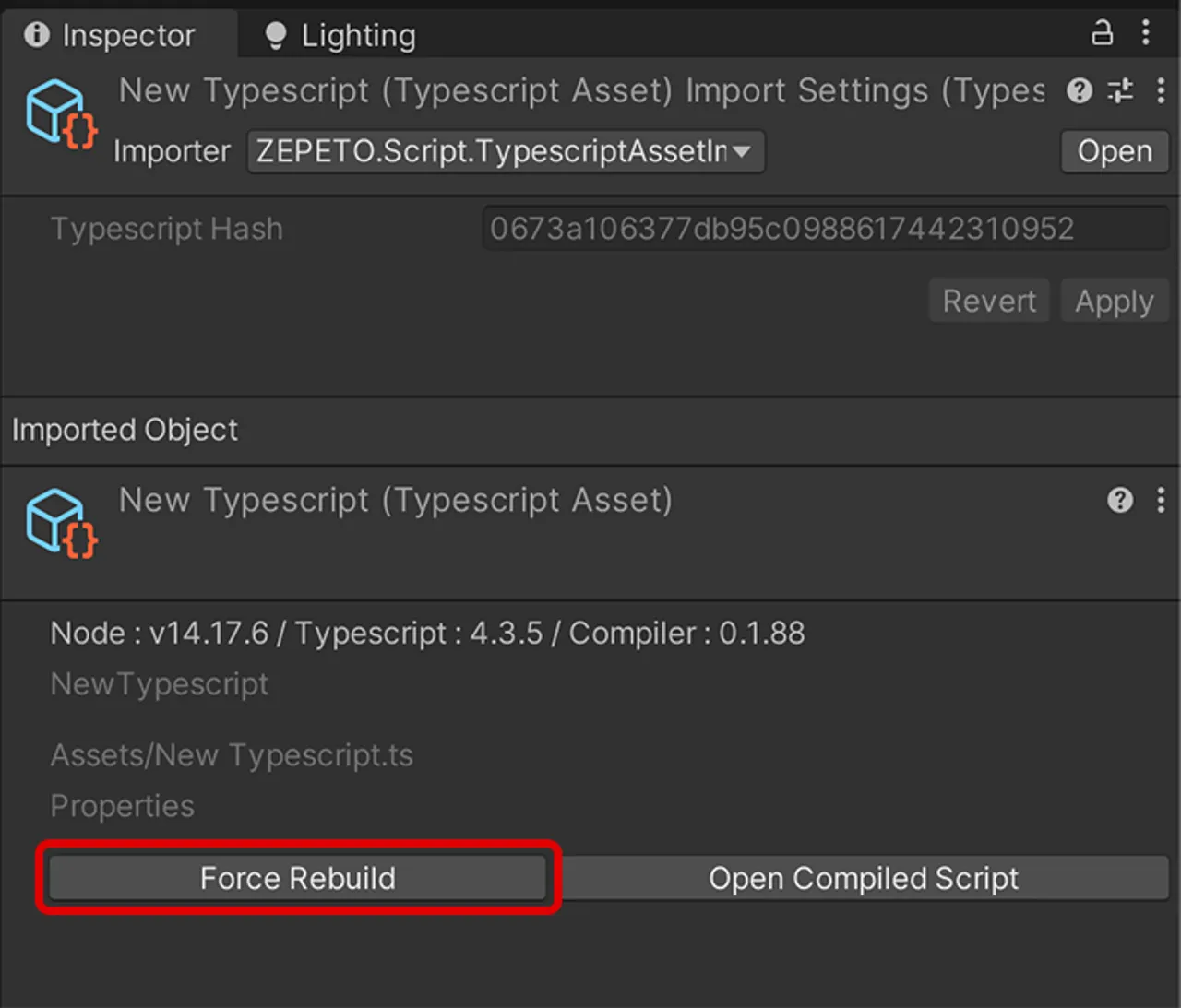Screen dimensions: 1181x1008
Task: Open the window options dots menu
Action: (x=1144, y=33)
